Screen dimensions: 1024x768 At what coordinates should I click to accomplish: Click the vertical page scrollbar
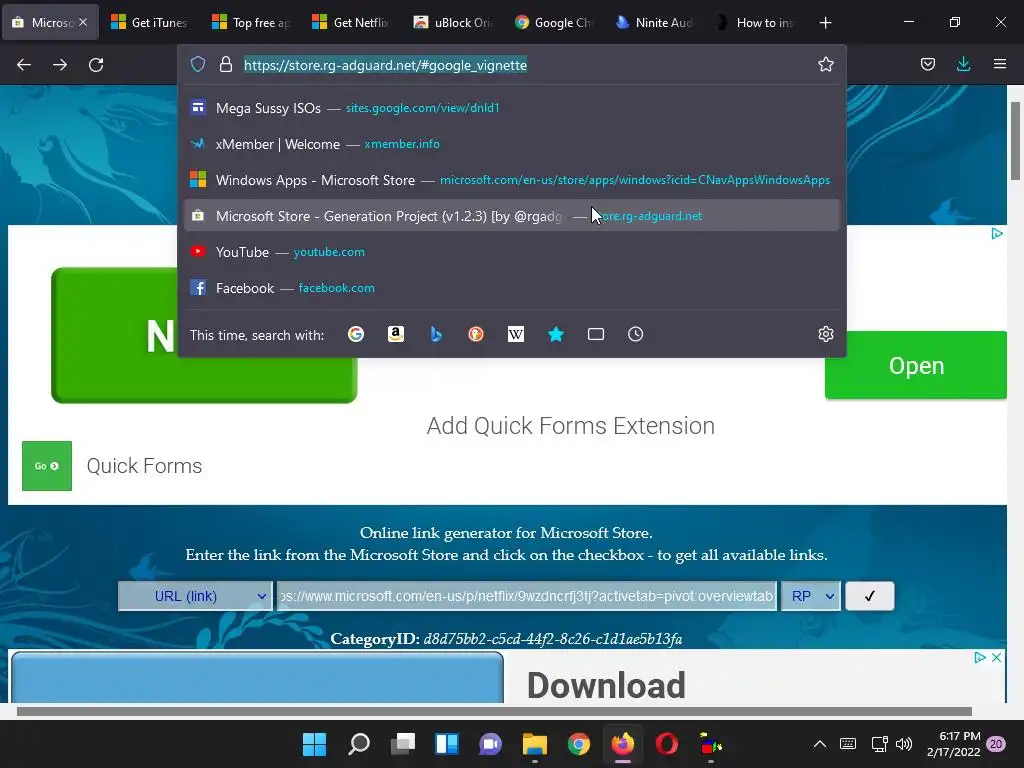[x=1016, y=140]
